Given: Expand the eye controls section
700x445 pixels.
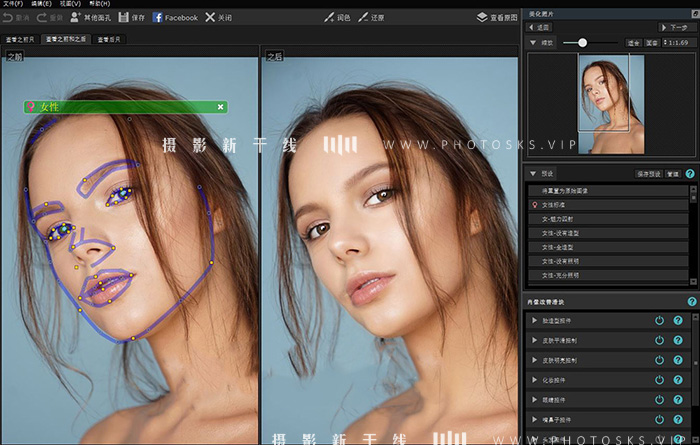Looking at the screenshot, I should pyautogui.click(x=534, y=399).
